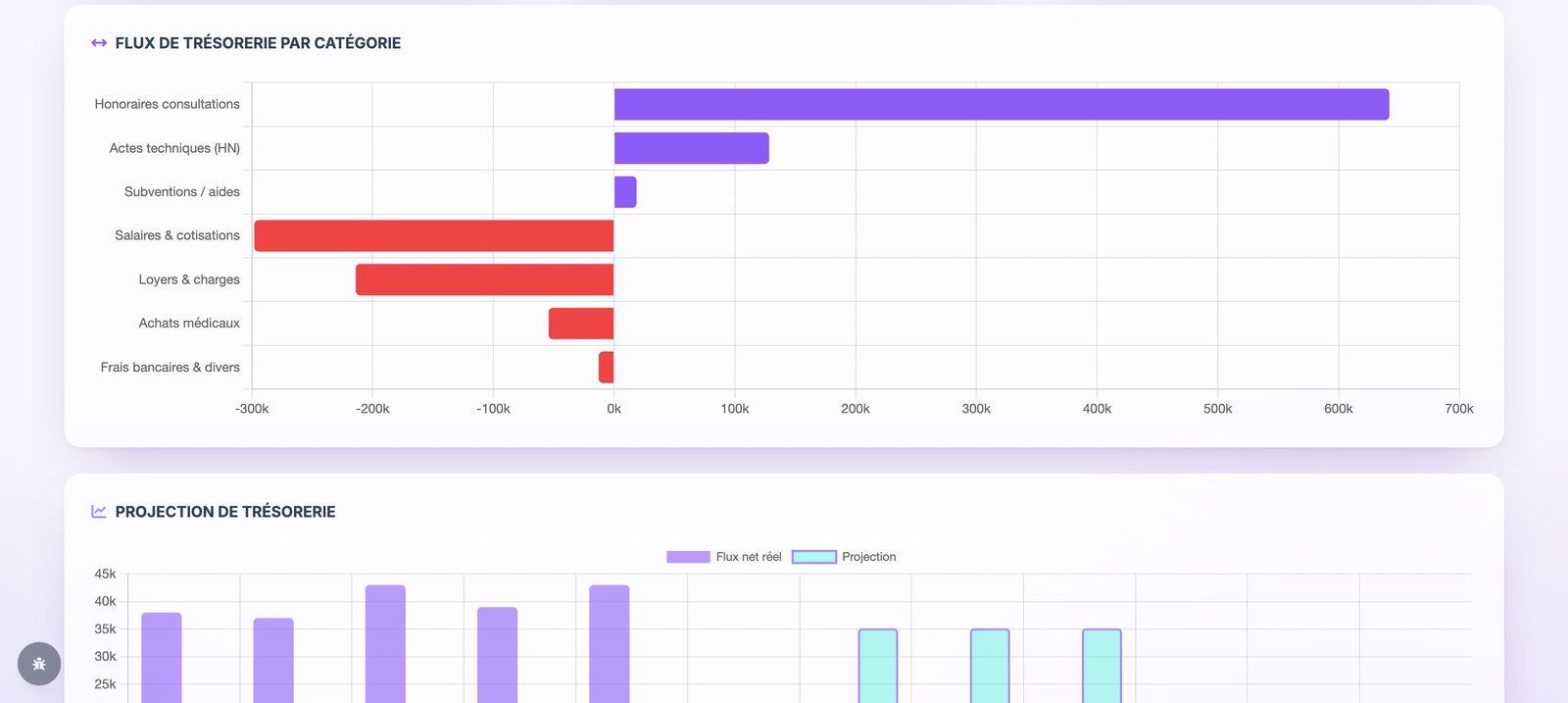
Task: Click the 30k tick on projection chart
Action: 105,657
